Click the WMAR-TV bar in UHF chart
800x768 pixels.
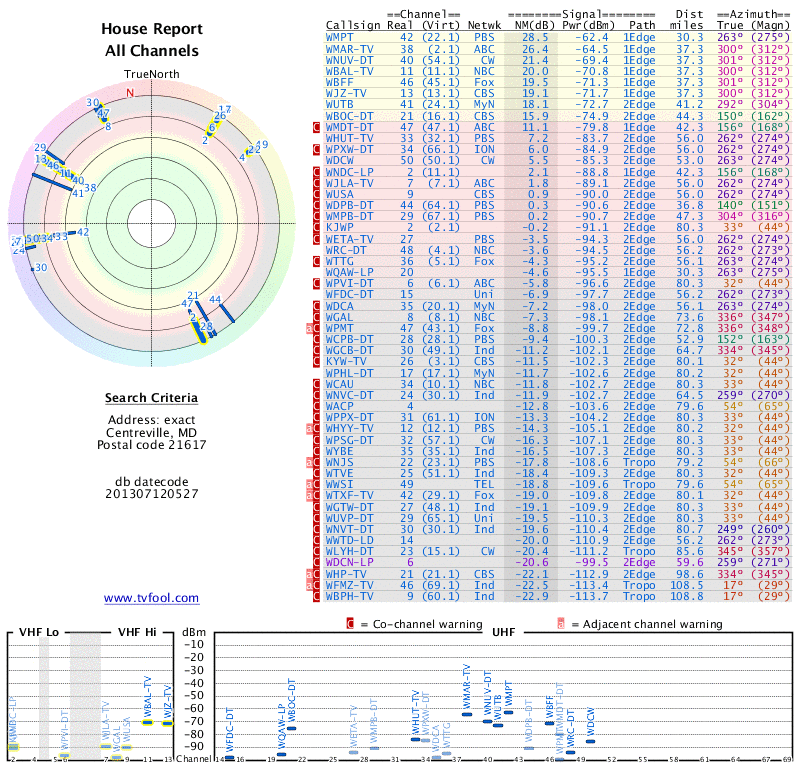(466, 713)
